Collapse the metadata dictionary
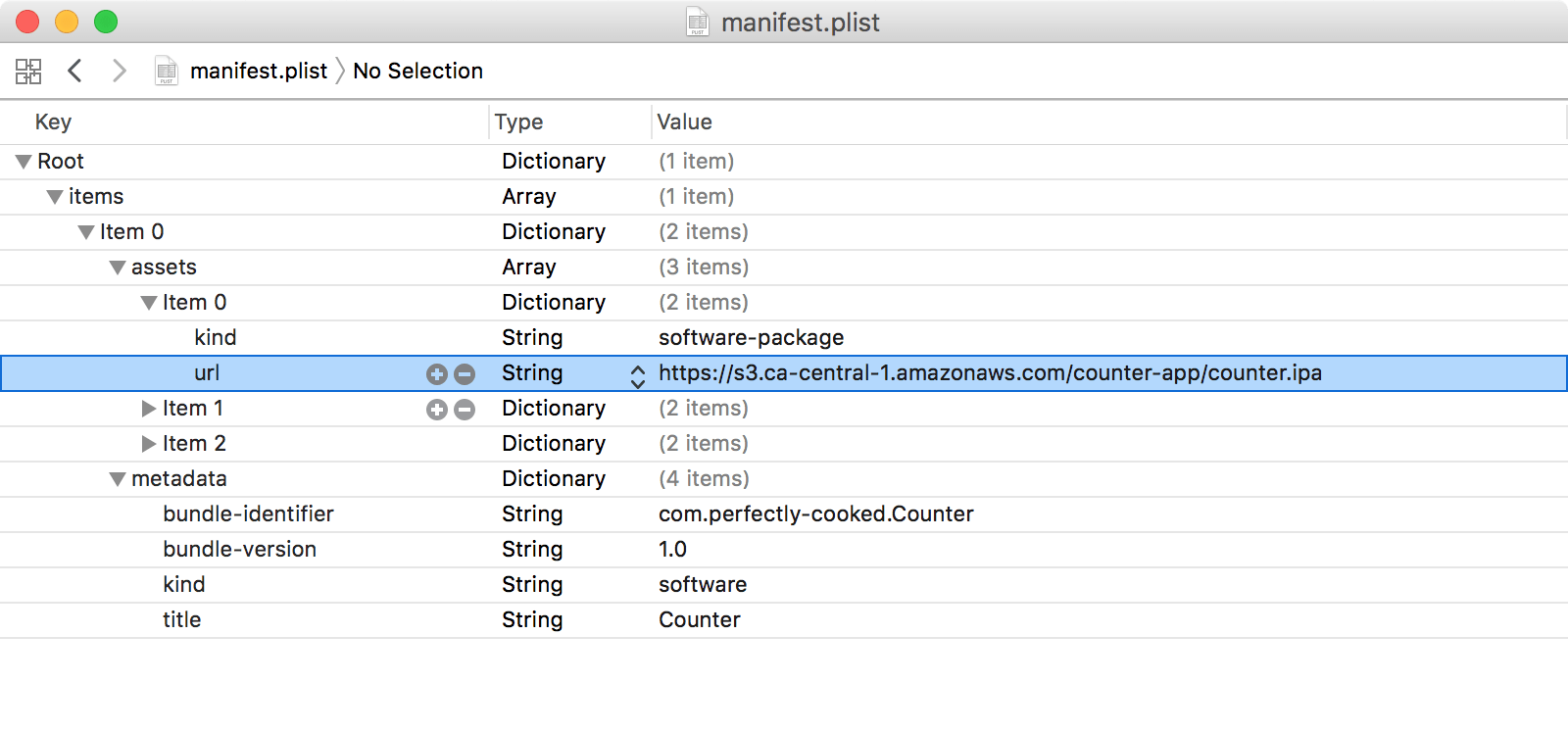 (x=118, y=479)
